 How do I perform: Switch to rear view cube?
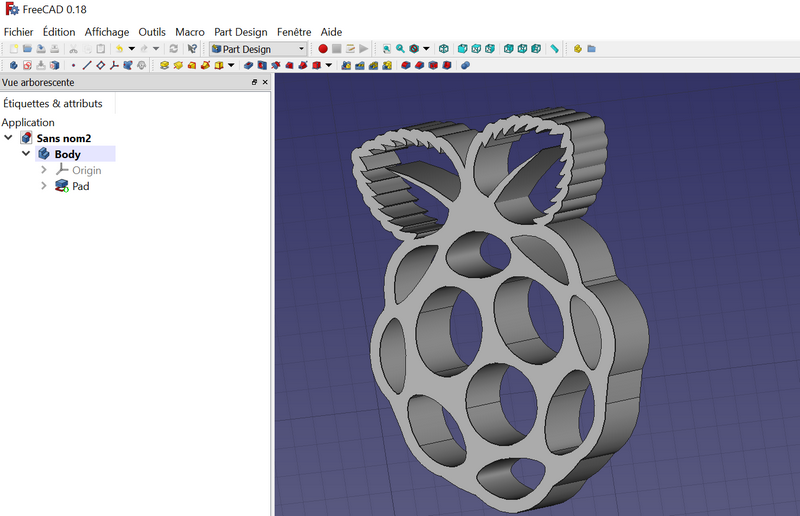pos(509,49)
